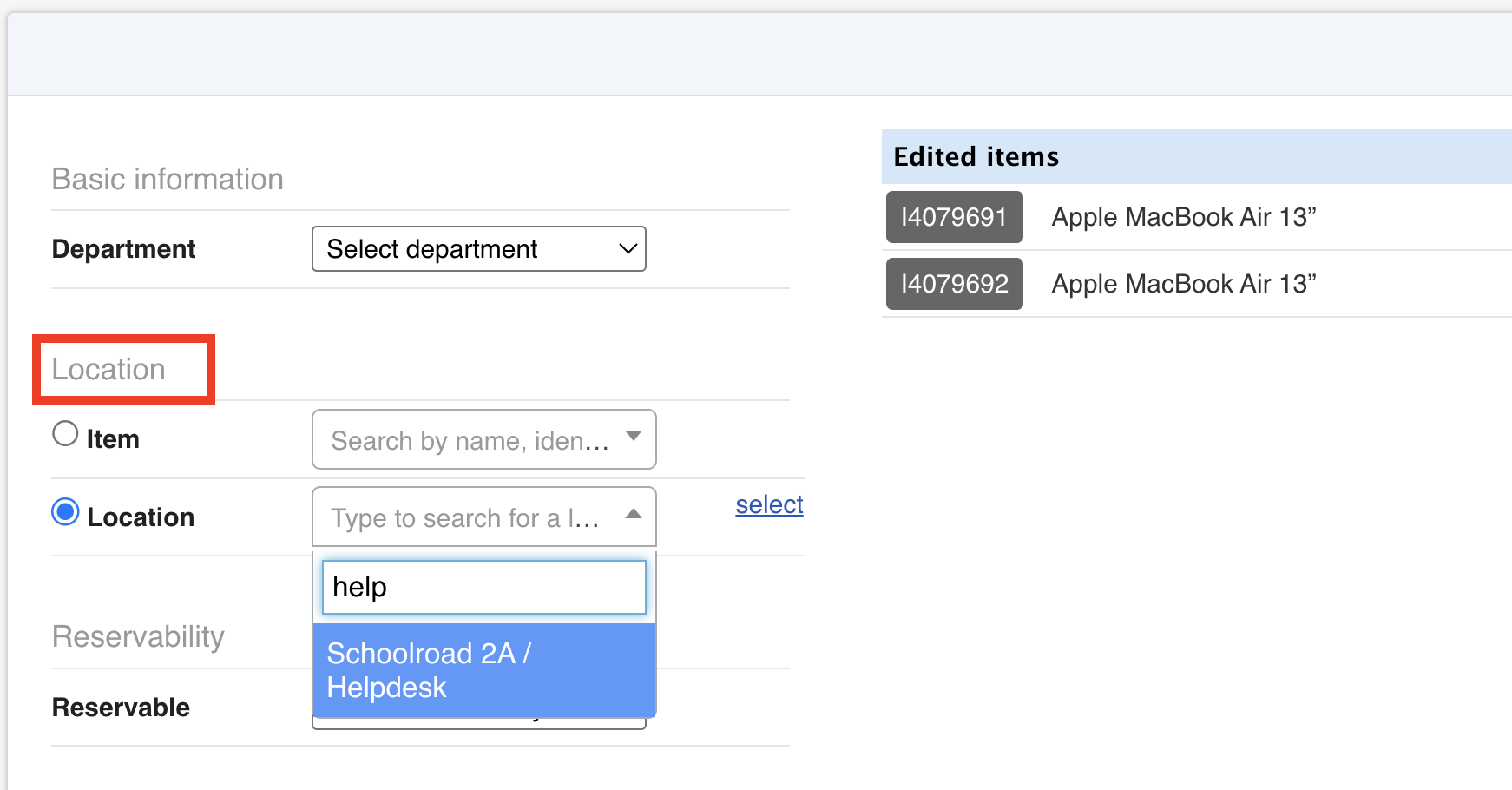This screenshot has width=1512, height=790.
Task: Click the 'select' link beside Location
Action: [769, 504]
